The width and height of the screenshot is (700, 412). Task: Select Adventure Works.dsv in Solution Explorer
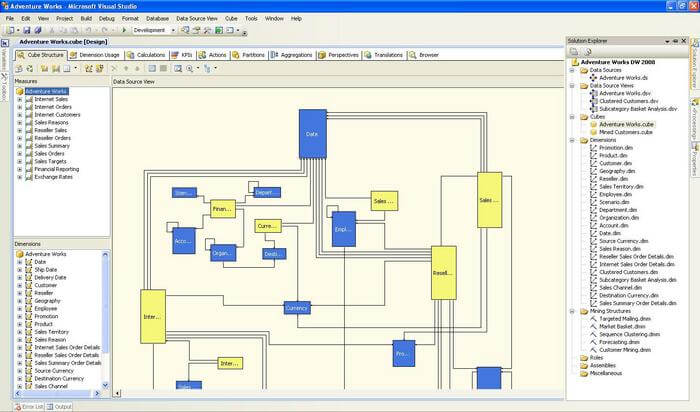[x=625, y=93]
